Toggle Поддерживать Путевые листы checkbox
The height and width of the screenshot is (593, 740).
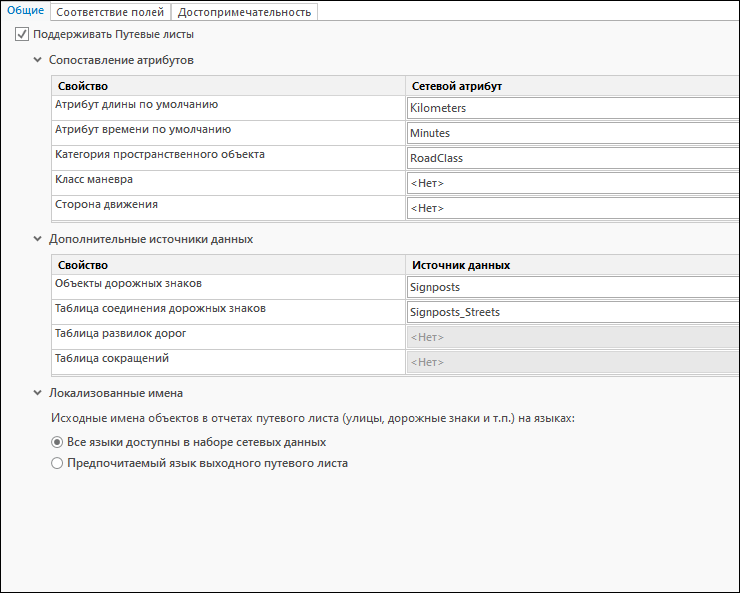[x=22, y=34]
